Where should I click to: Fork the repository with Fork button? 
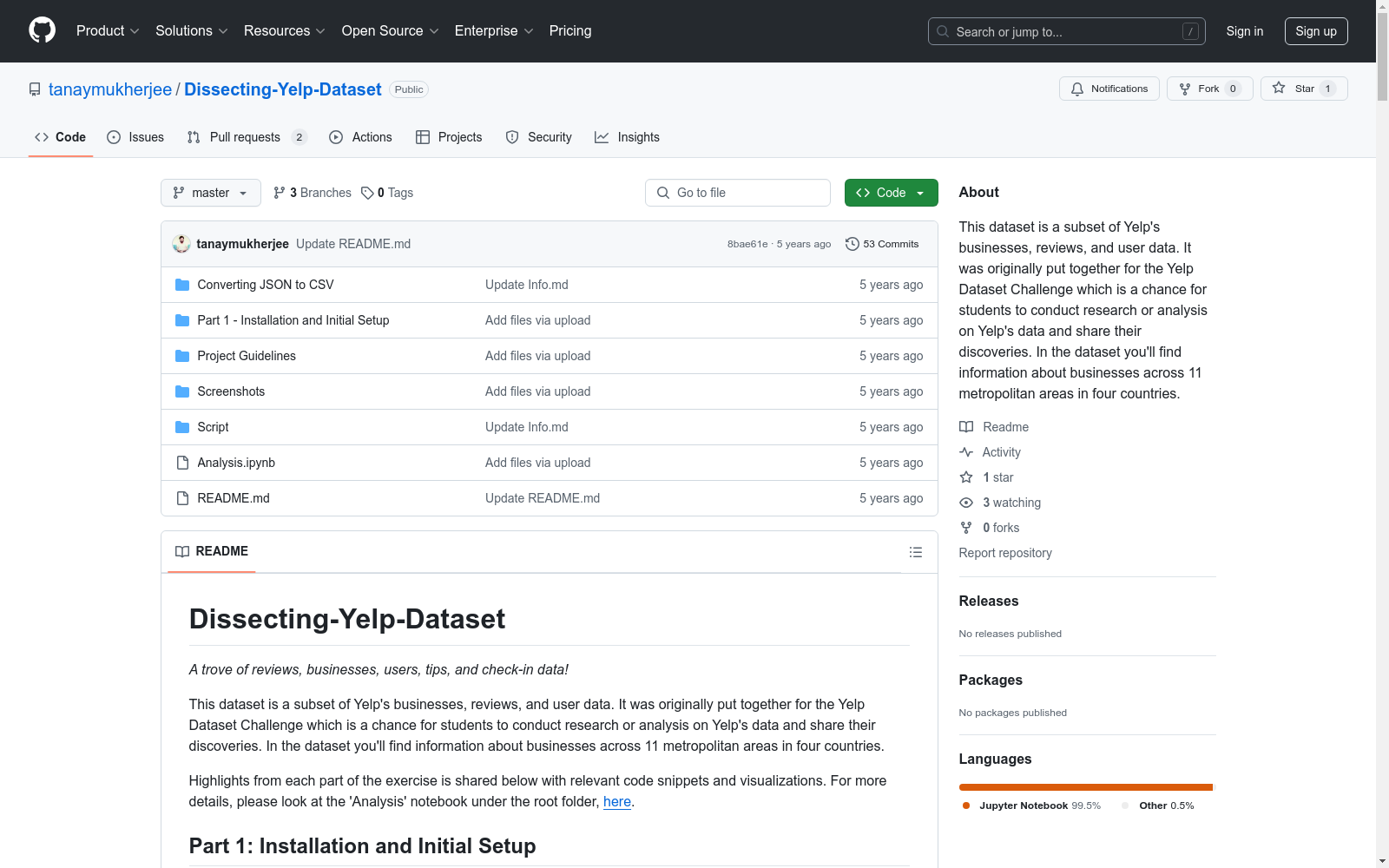pyautogui.click(x=1210, y=89)
